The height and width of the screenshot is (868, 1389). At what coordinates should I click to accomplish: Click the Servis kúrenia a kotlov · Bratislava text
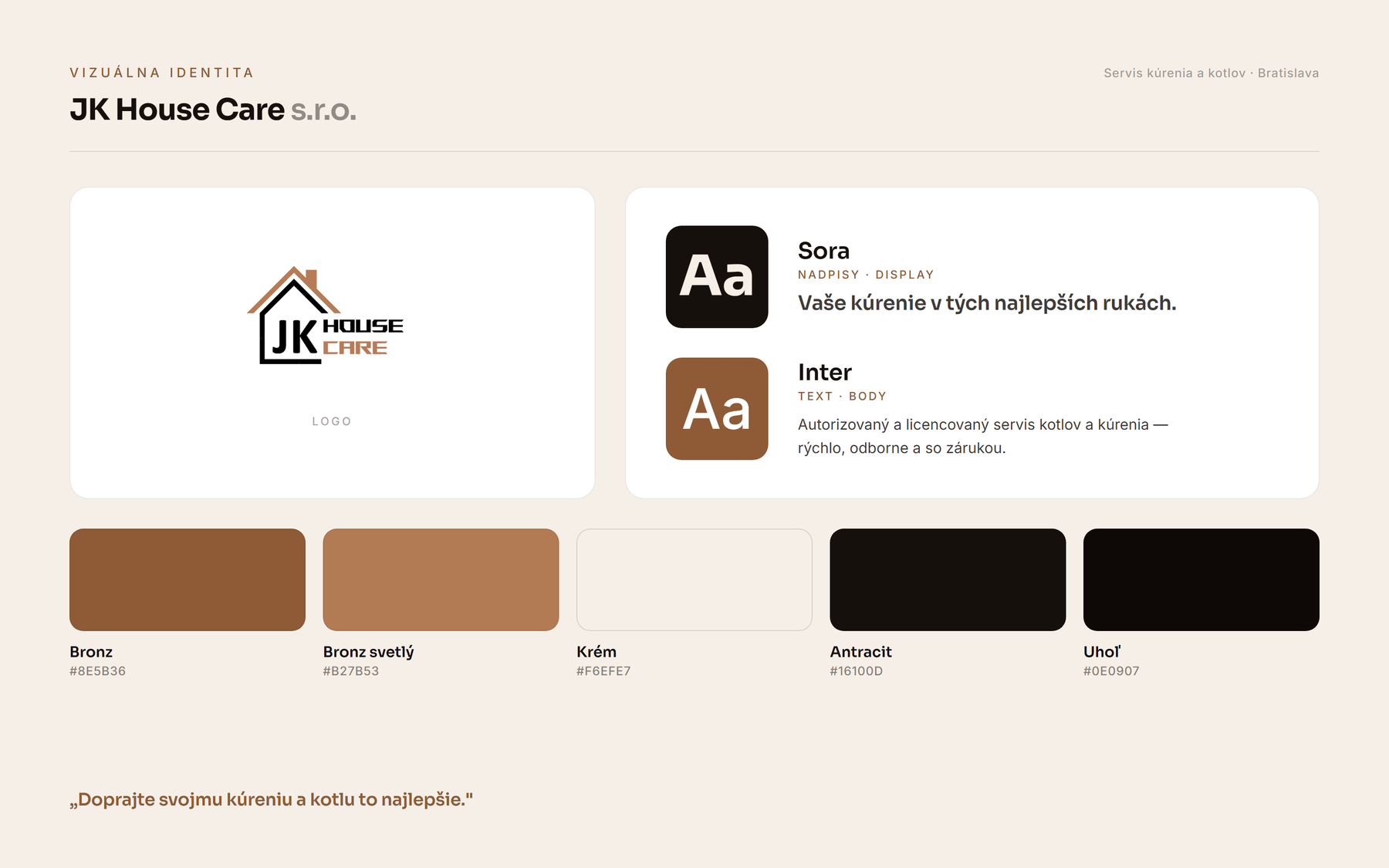pos(1211,73)
